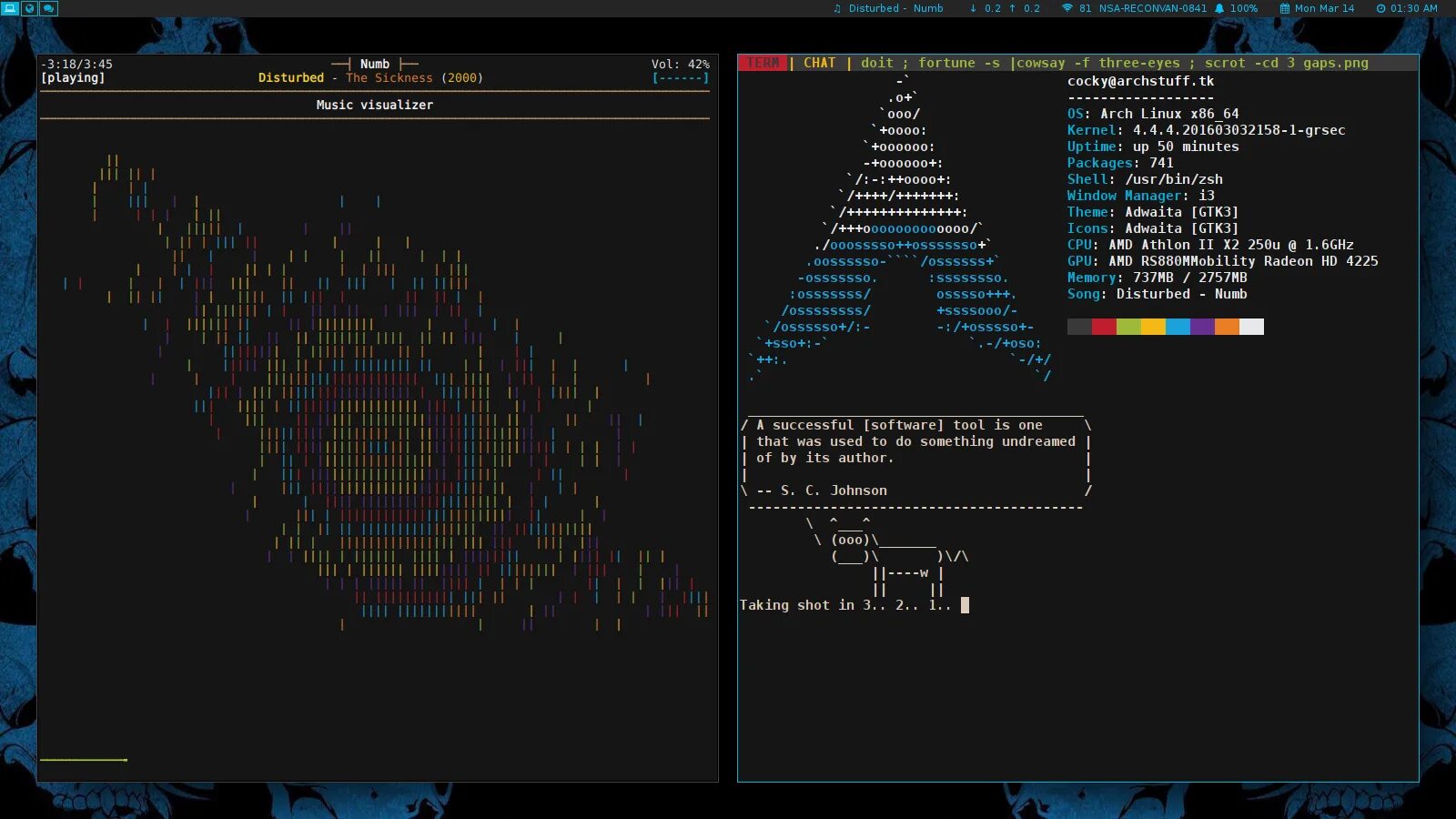The width and height of the screenshot is (1456, 819).
Task: Click the yellow color block
Action: tap(1153, 327)
